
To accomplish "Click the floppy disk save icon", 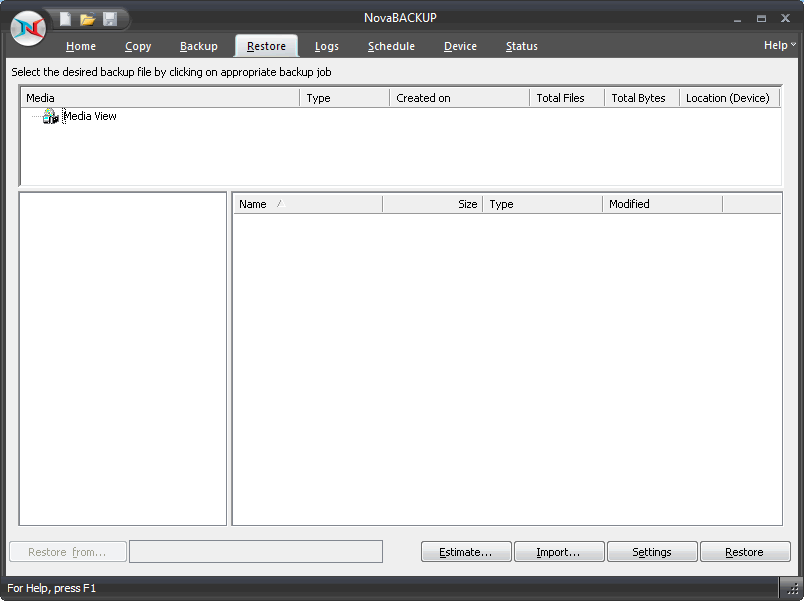I will coord(110,19).
